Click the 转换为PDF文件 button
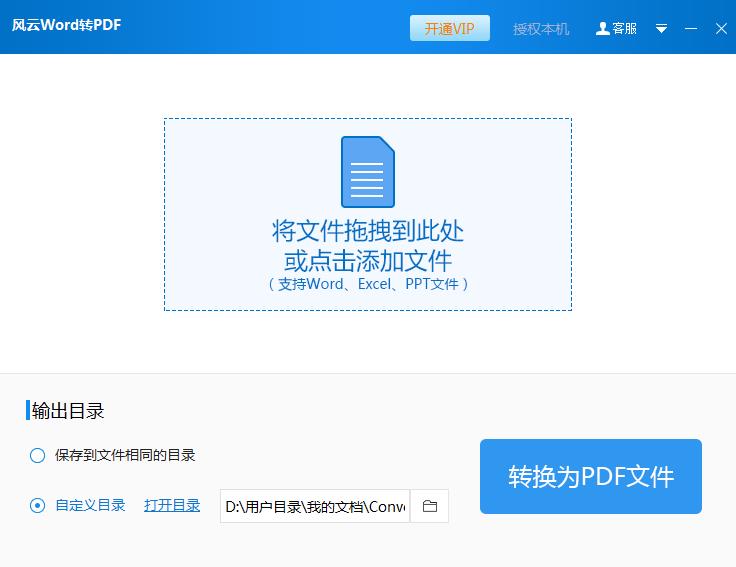This screenshot has height=567, width=736. [x=590, y=476]
